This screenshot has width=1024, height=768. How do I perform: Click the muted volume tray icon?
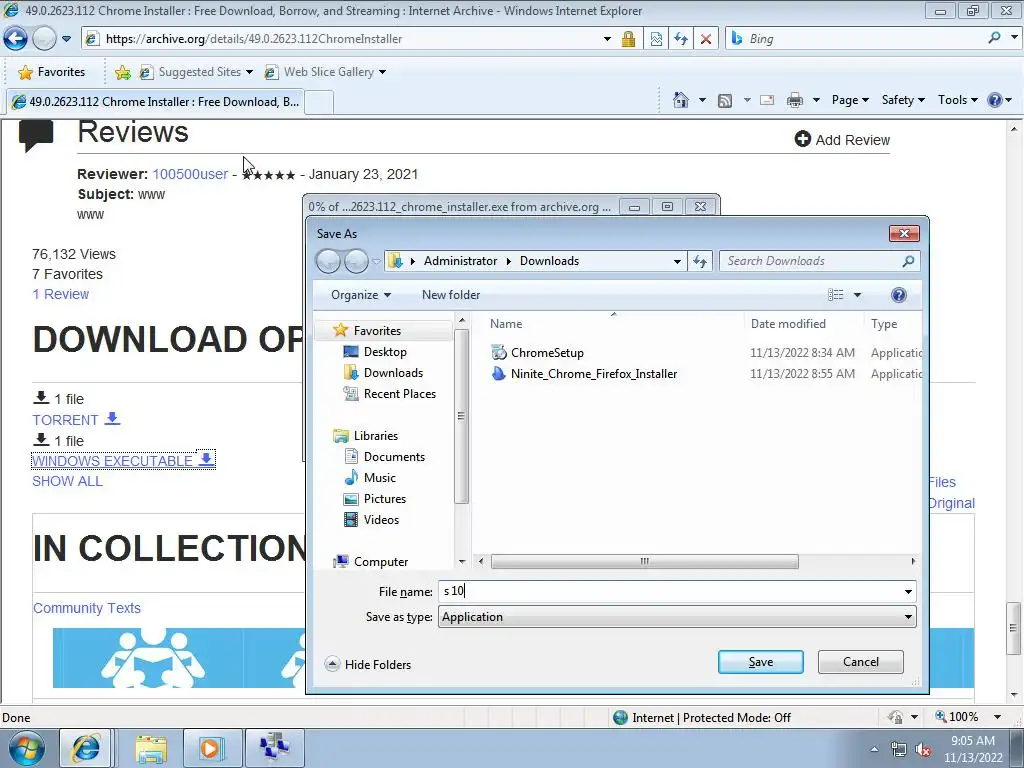tap(923, 749)
